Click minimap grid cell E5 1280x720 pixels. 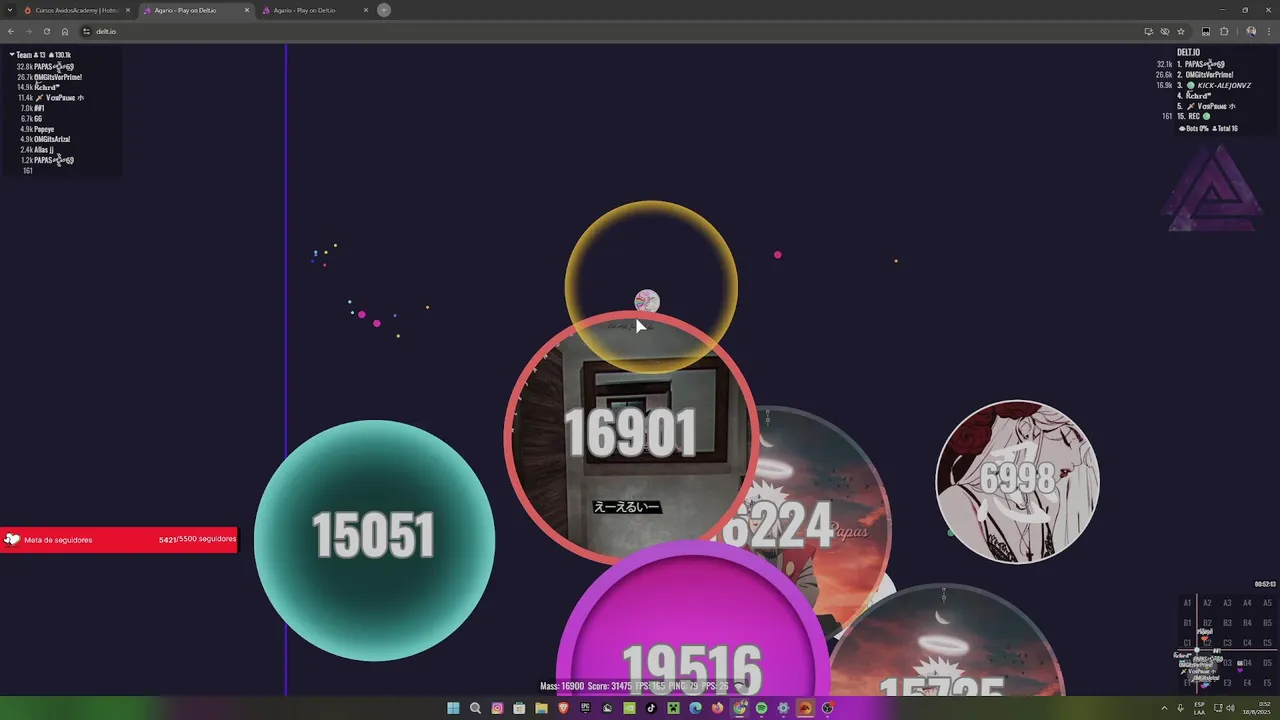[1268, 683]
